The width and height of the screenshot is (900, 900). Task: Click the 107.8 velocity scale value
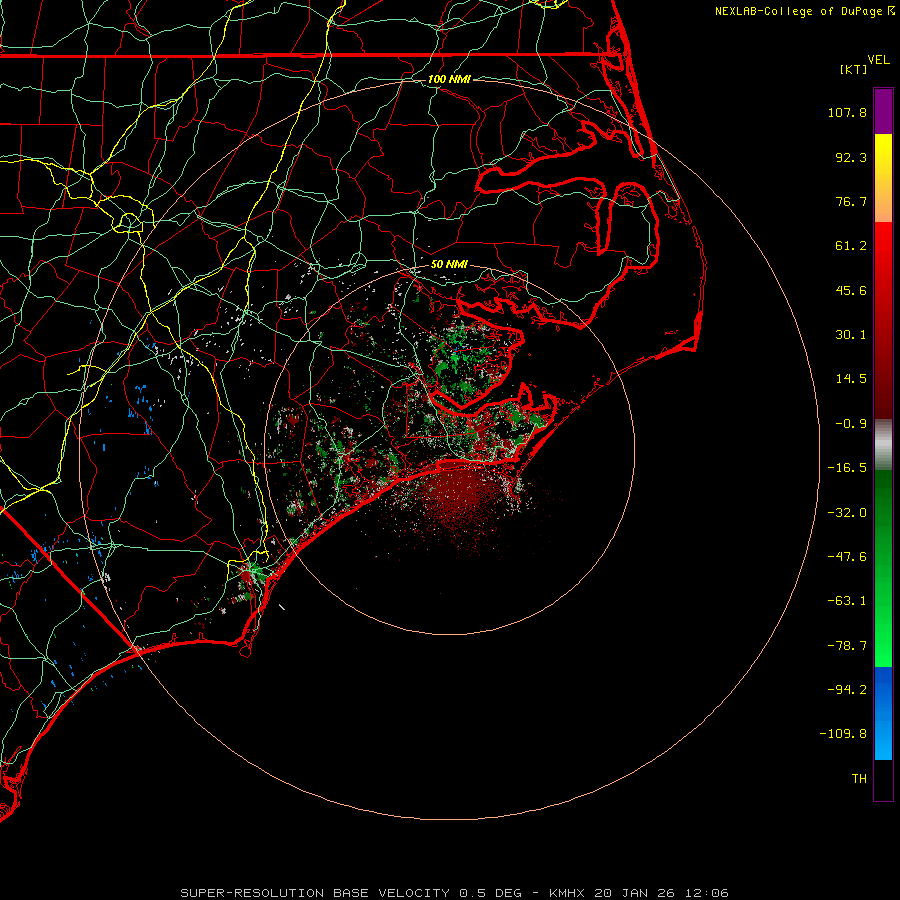(x=847, y=112)
